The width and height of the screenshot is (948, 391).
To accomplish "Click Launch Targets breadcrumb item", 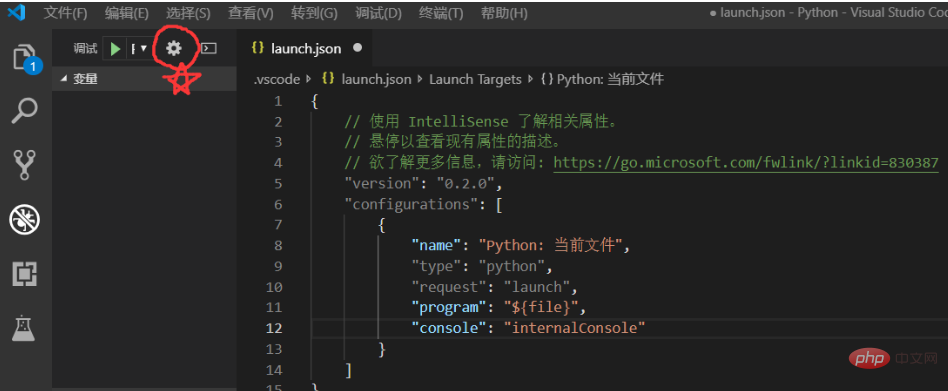I will tap(475, 79).
